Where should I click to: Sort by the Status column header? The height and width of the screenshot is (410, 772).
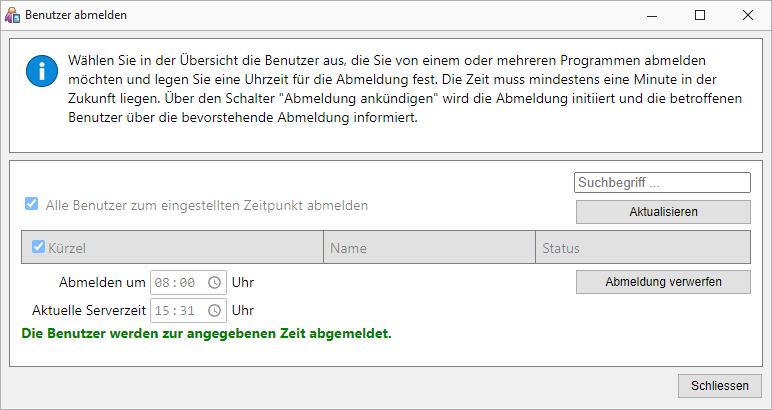(x=561, y=248)
